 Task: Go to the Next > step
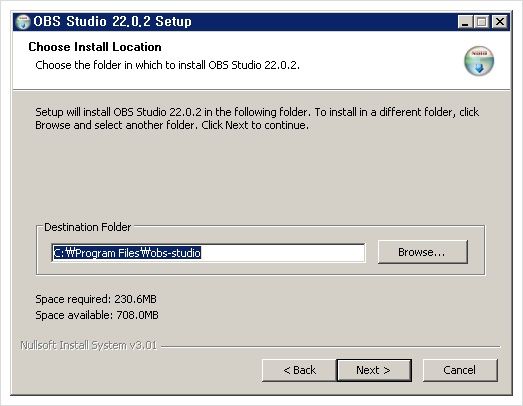click(374, 370)
